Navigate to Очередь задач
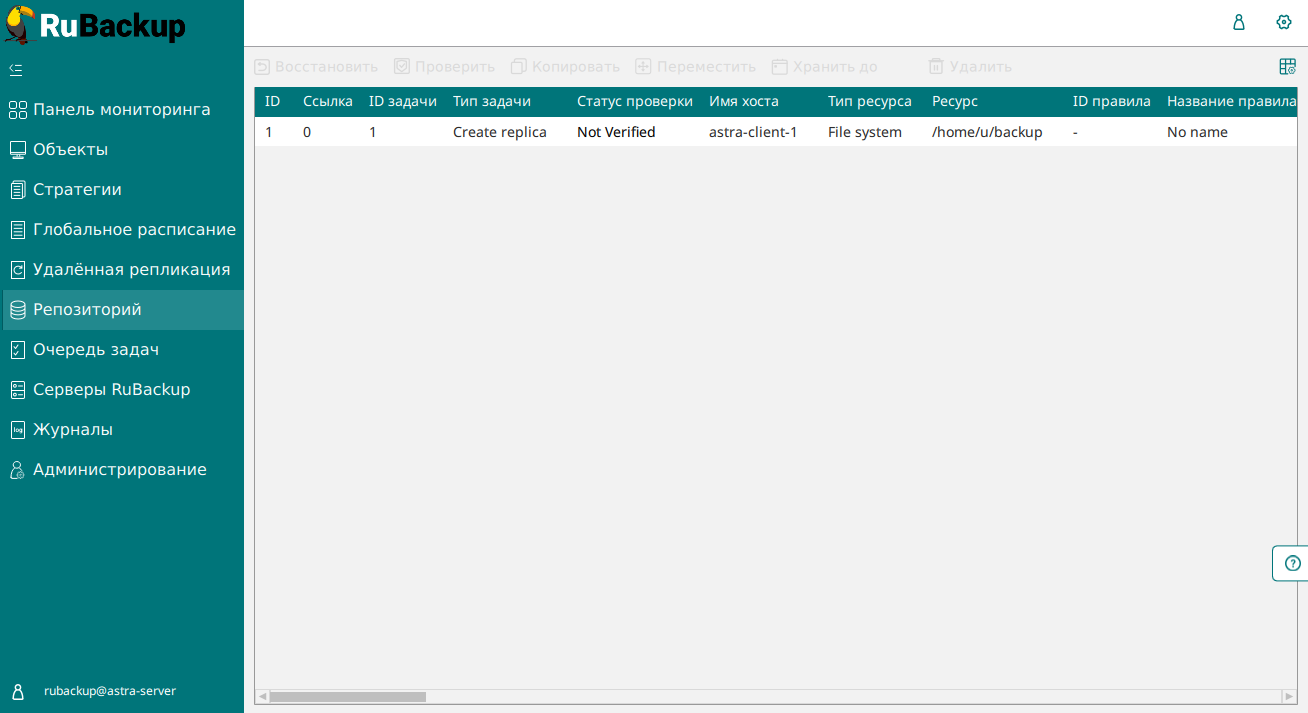 [95, 350]
